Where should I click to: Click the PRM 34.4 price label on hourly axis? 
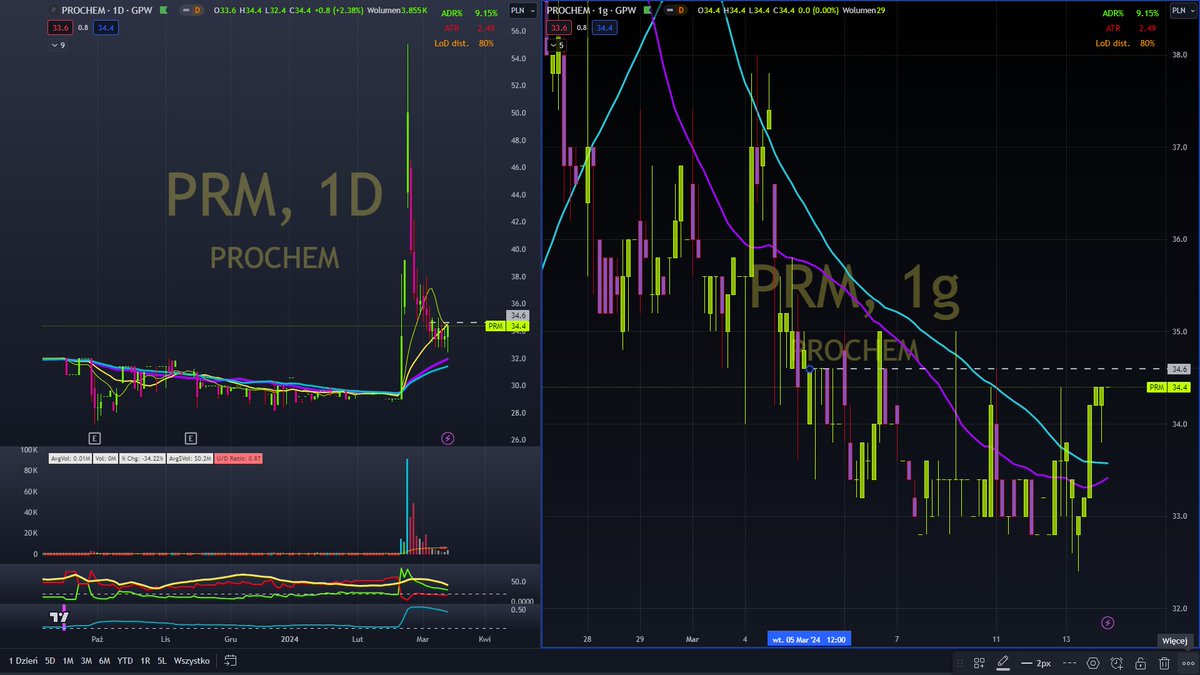[1168, 387]
